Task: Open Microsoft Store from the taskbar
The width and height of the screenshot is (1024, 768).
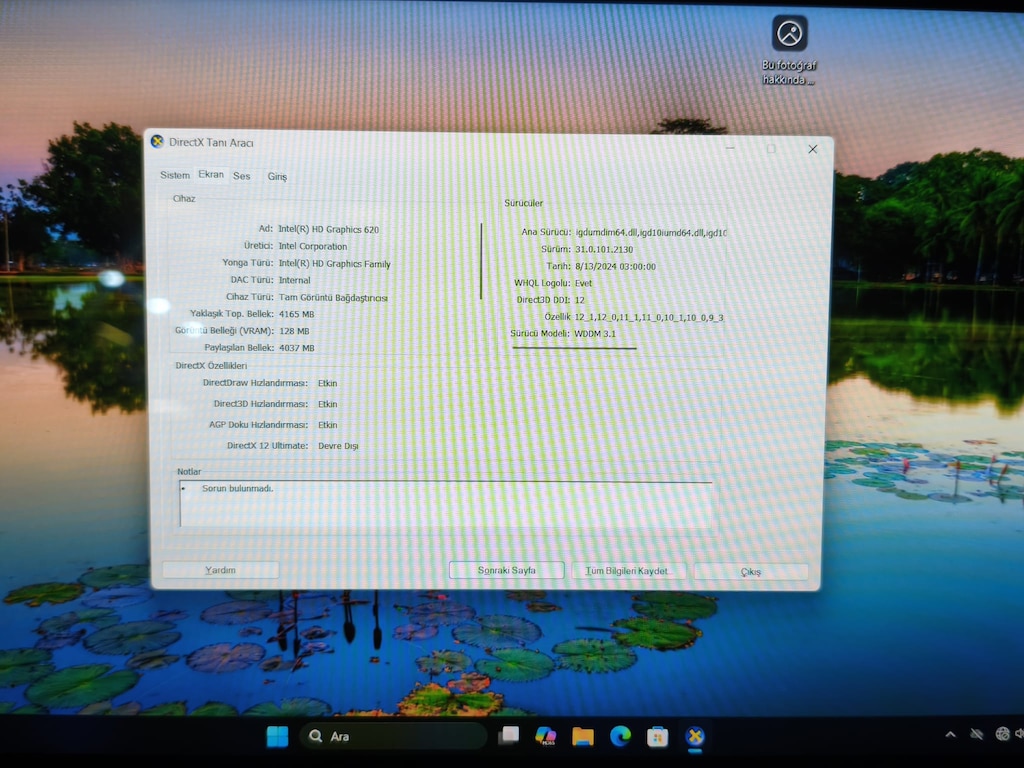Action: pyautogui.click(x=658, y=737)
